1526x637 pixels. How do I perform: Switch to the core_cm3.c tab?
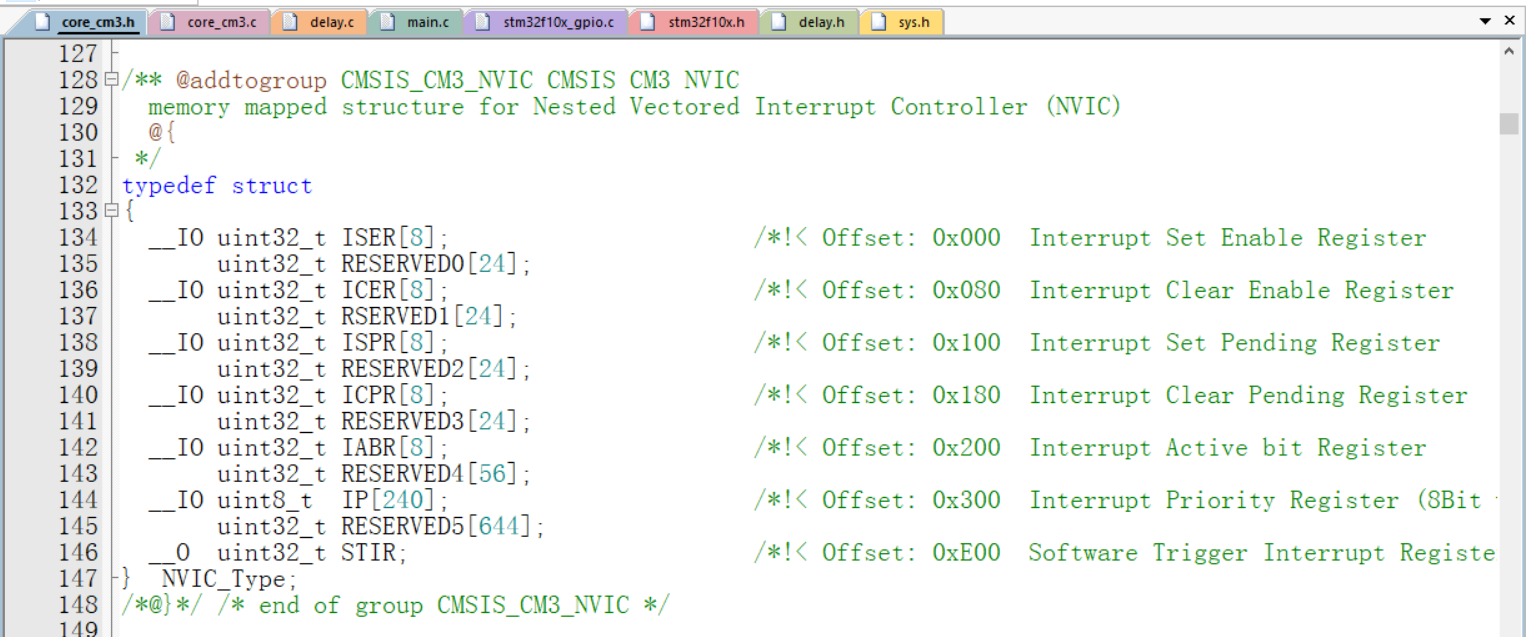tap(208, 22)
